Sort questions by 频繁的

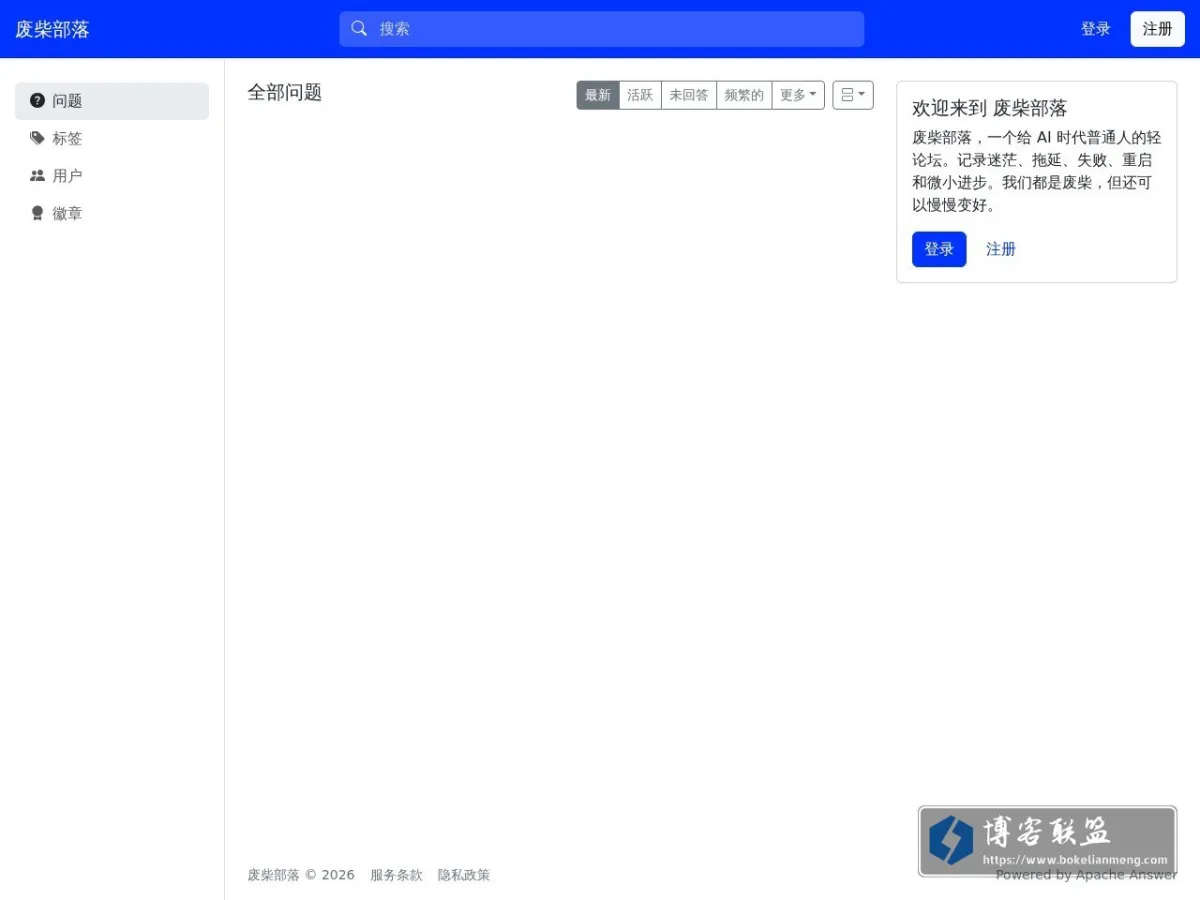744,95
